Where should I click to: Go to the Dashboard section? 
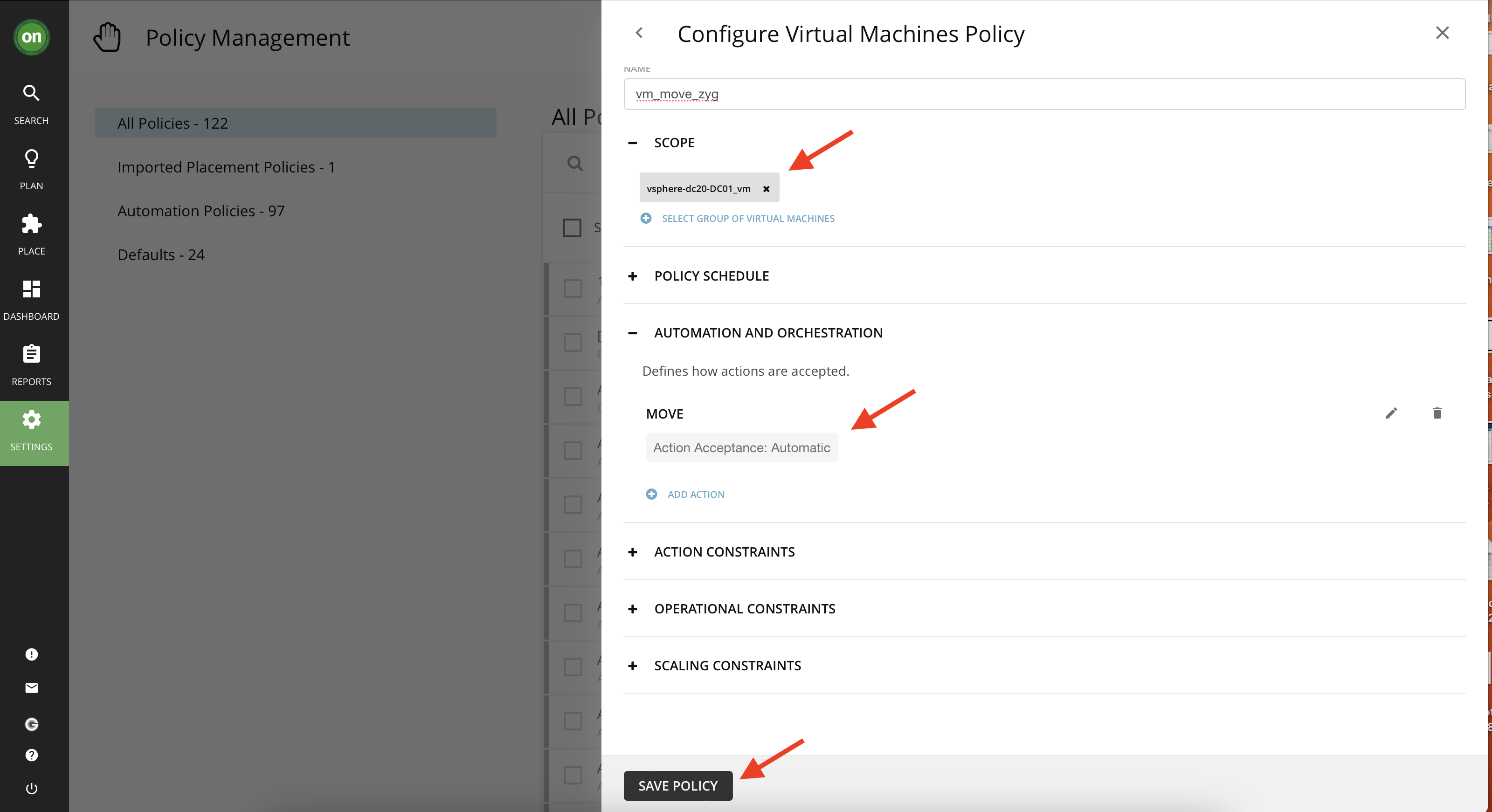click(x=31, y=299)
